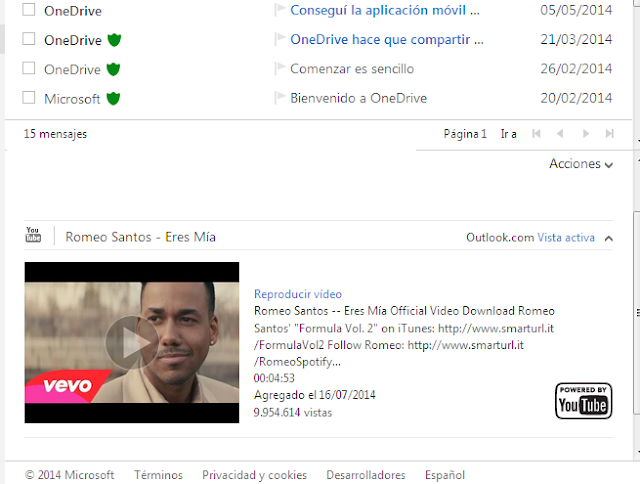This screenshot has height=484, width=640.
Task: Open 'OneDrive hace que compartir' email
Action: [387, 40]
